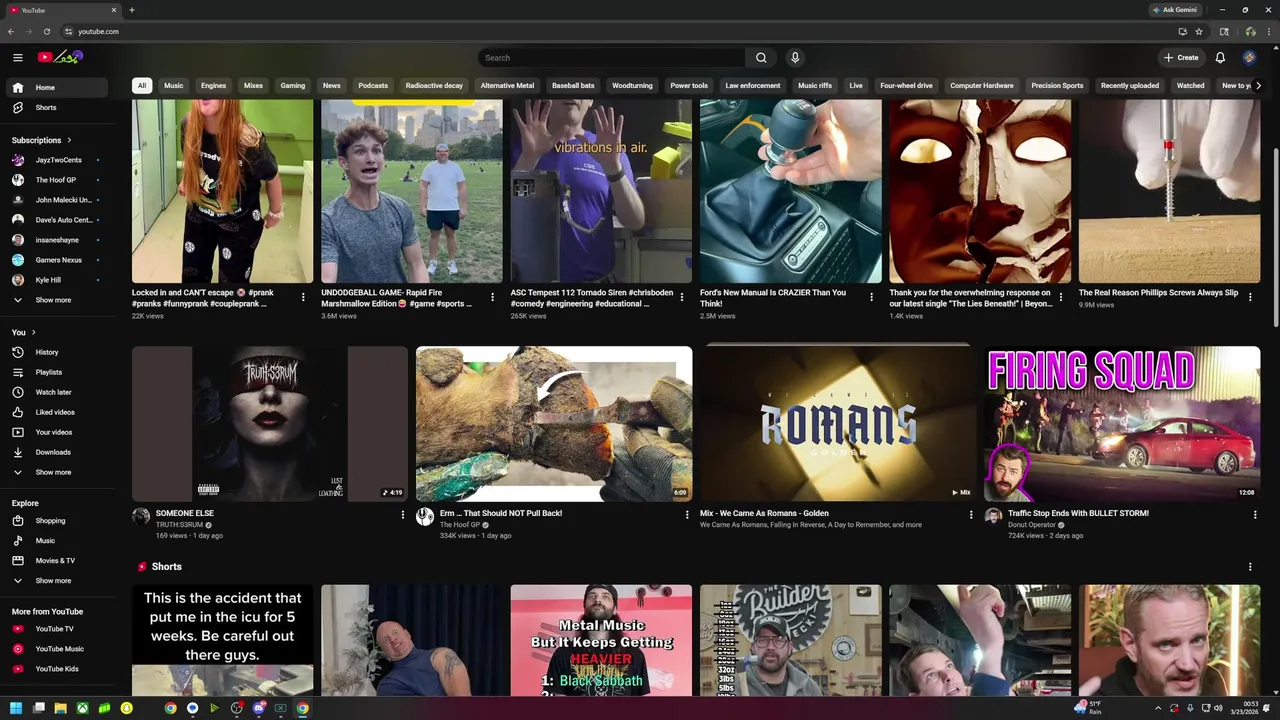Select the Podcasts filter chip
Viewport: 1280px width, 720px height.
(x=373, y=85)
